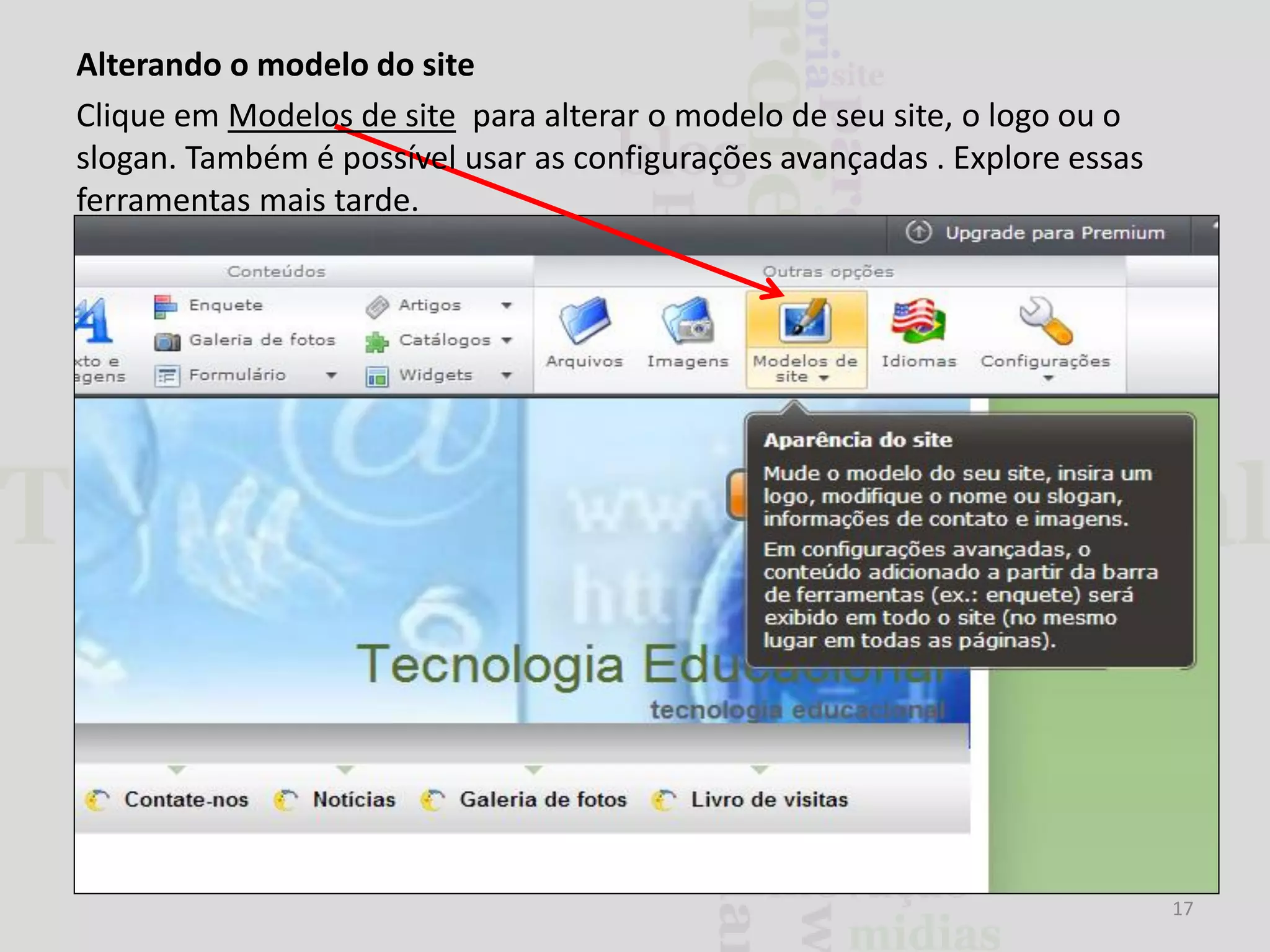Click the Notícias bullet icon
Image resolution: width=1270 pixels, height=952 pixels.
pyautogui.click(x=286, y=800)
